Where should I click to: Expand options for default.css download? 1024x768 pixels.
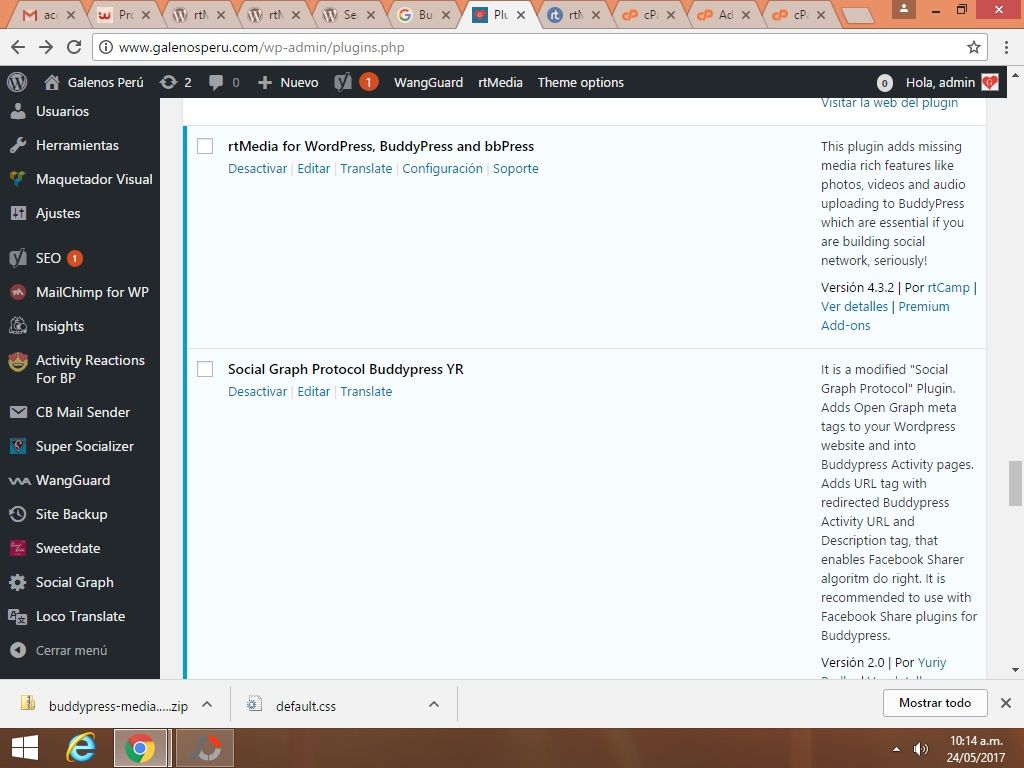pos(434,704)
